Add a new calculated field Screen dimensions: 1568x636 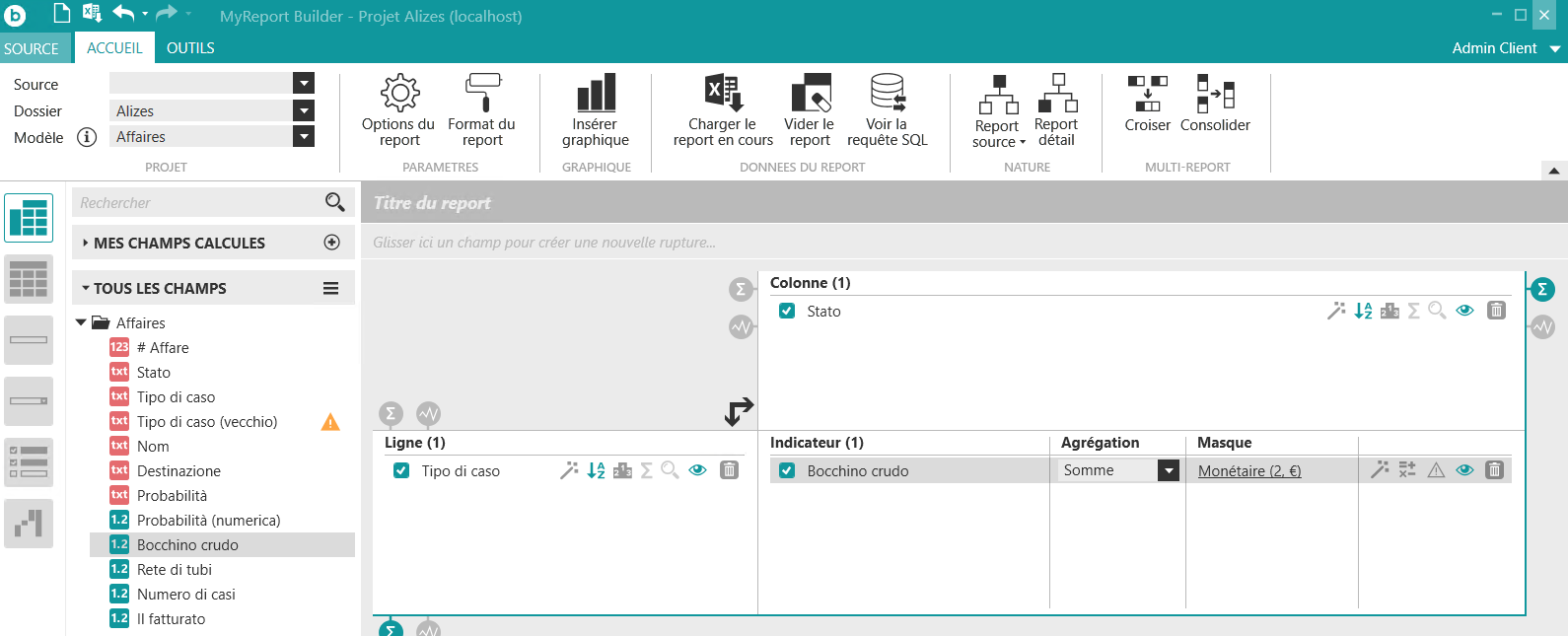point(332,243)
